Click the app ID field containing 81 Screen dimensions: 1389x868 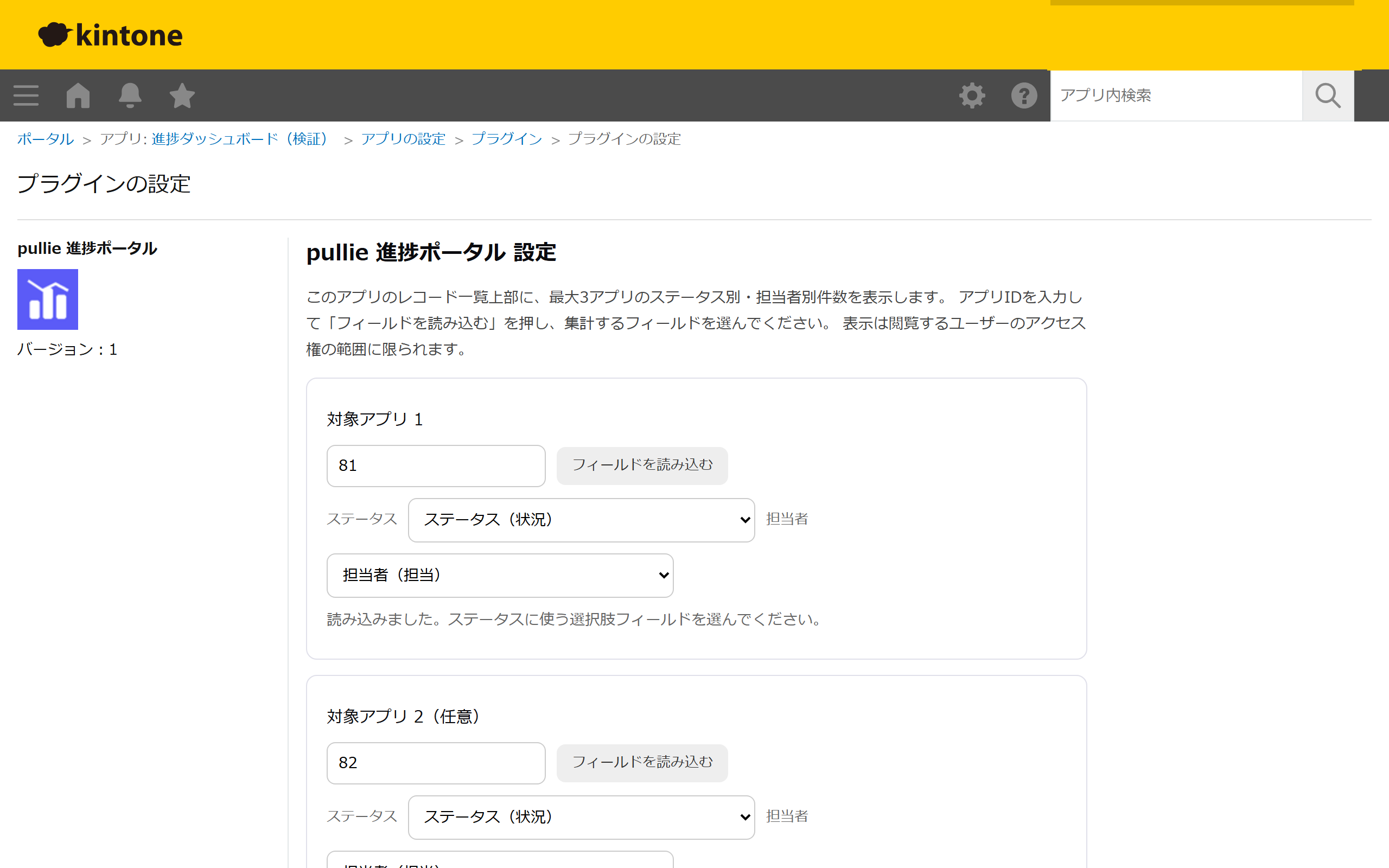click(436, 465)
